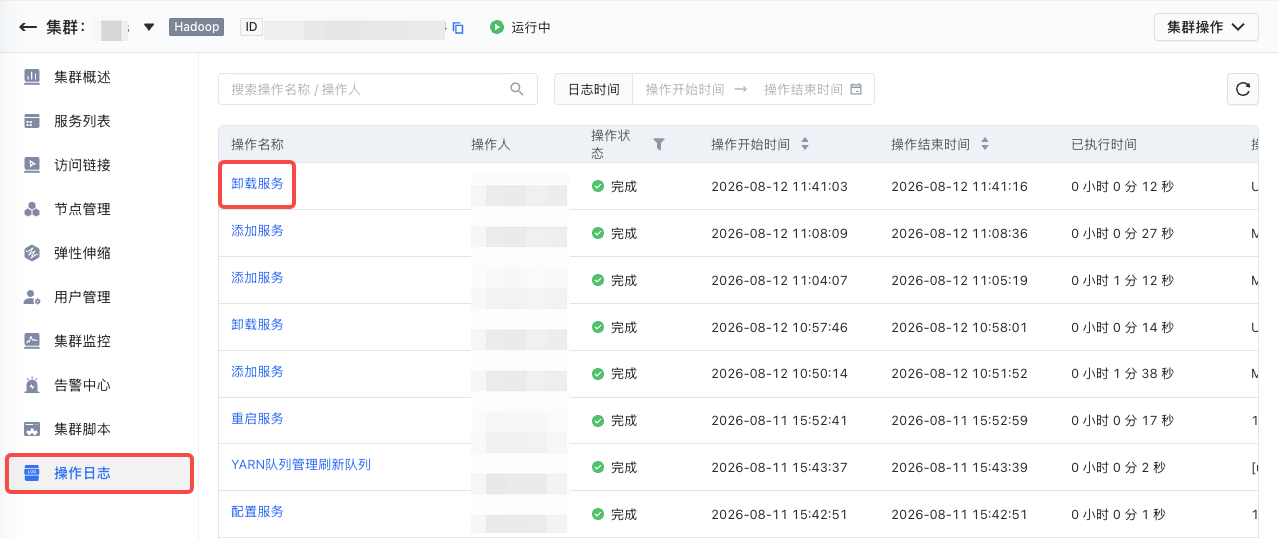Open 卸载服务 log from 11:41:03
The width and height of the screenshot is (1278, 539).
tap(257, 184)
